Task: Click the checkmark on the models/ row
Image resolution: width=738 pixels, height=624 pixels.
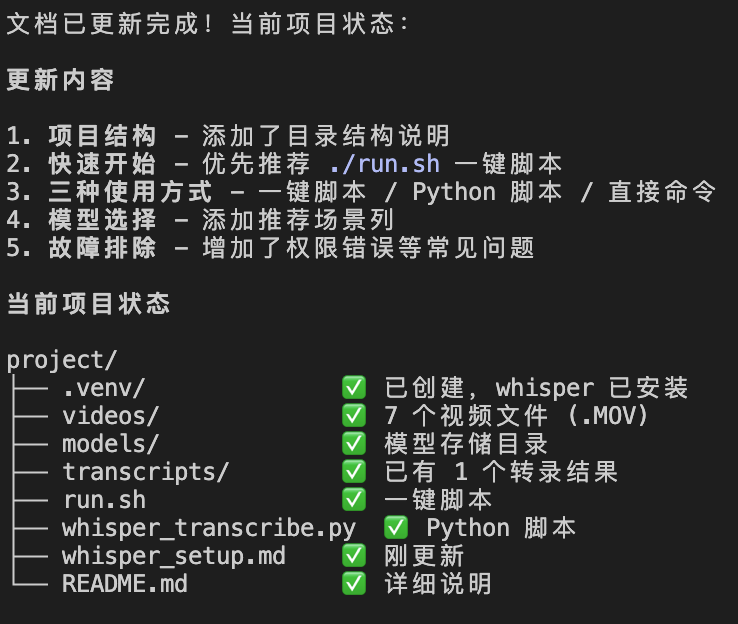Action: (x=353, y=443)
